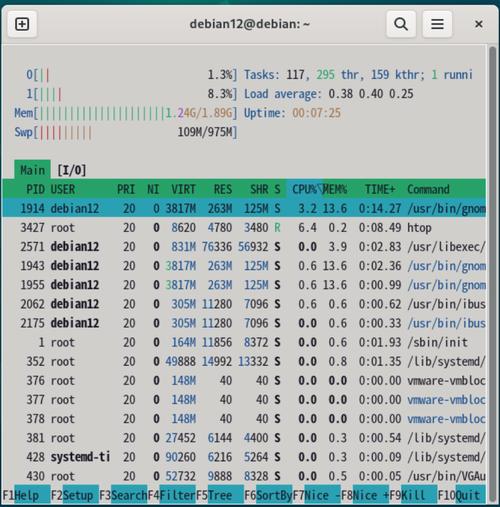Click F4 Filter in function bar
The height and width of the screenshot is (507, 500).
click(x=172, y=495)
